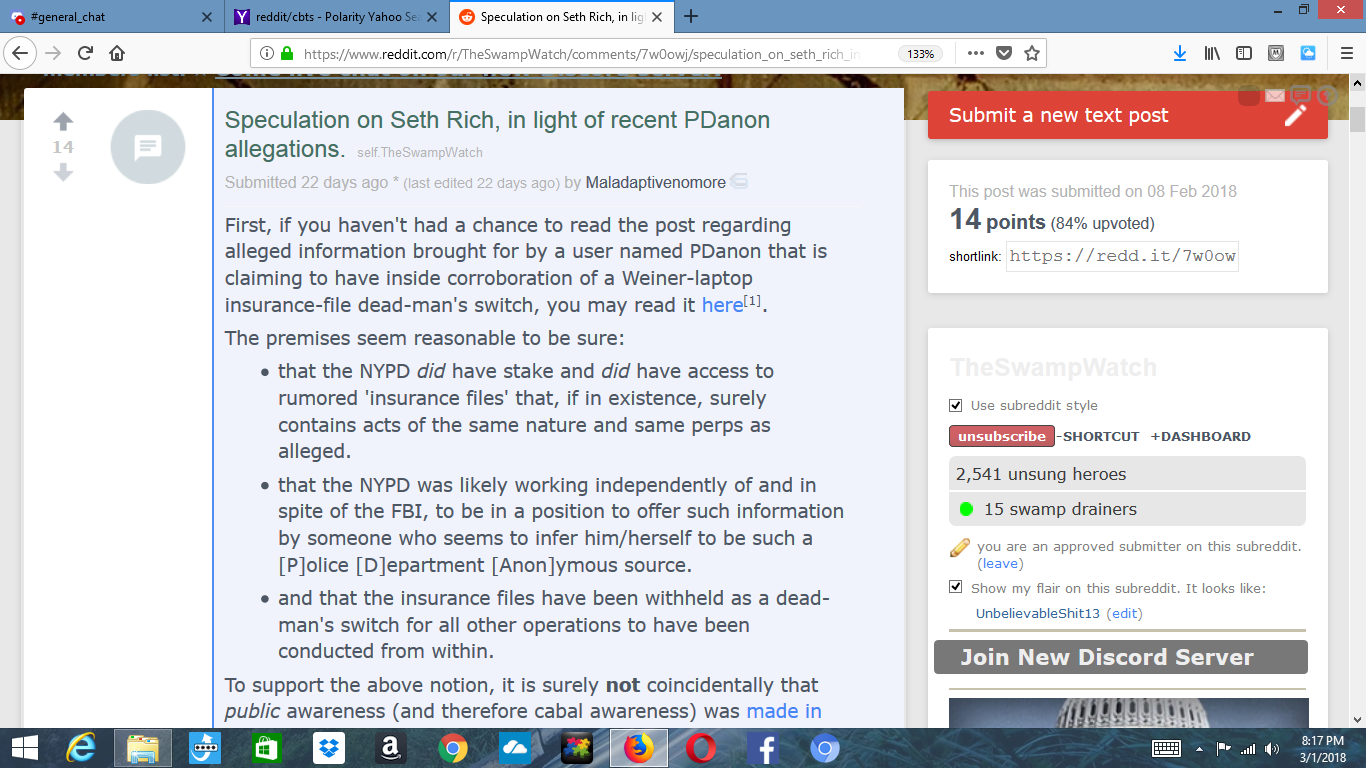Open page actions three-dot menu

coord(975,53)
